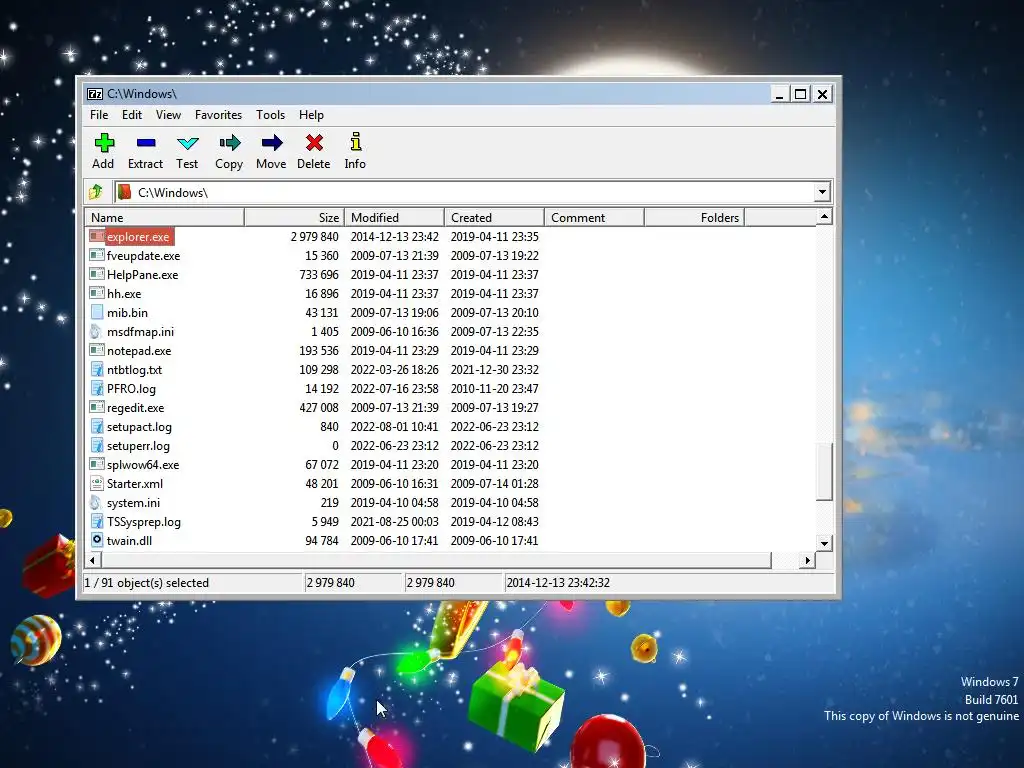
Task: Click the fveupdate.exe file icon
Action: (x=97, y=255)
